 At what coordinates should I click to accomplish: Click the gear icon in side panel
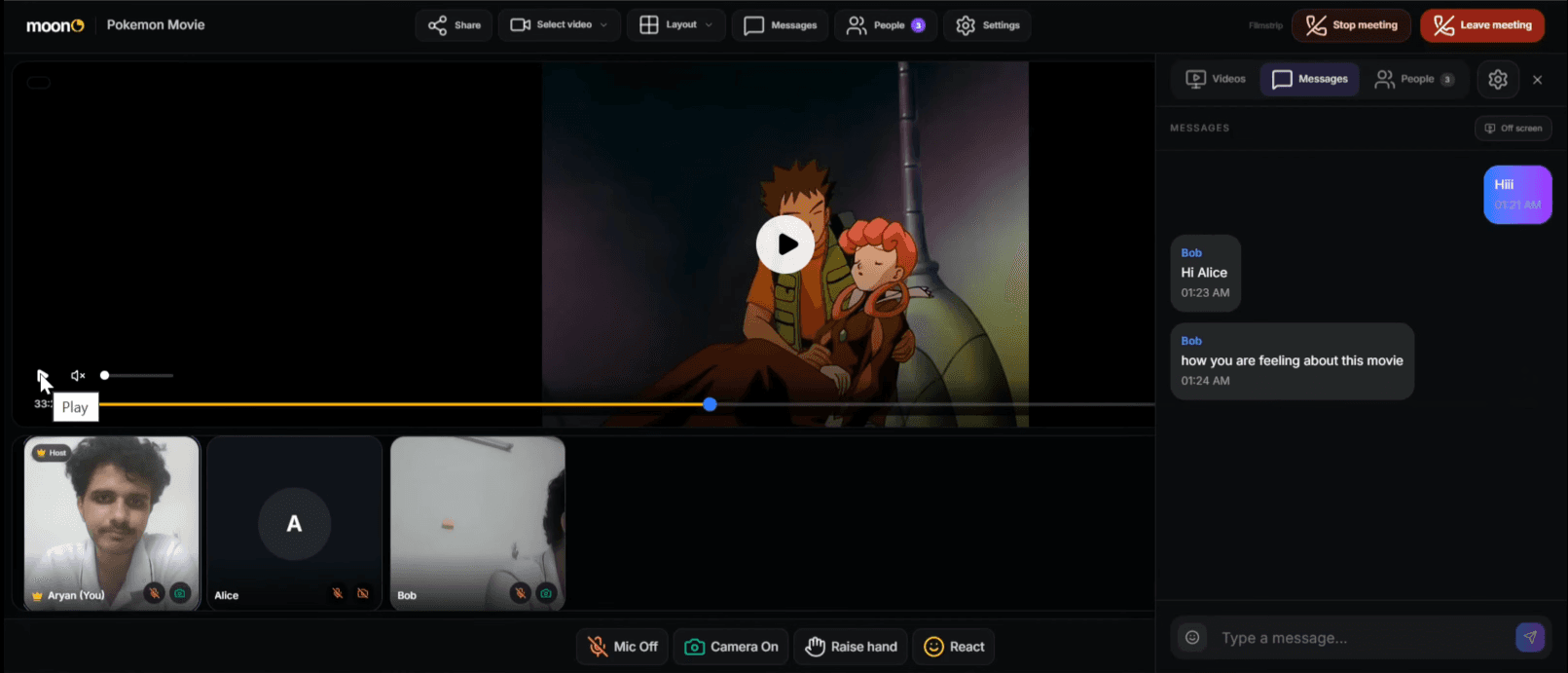coord(1498,80)
